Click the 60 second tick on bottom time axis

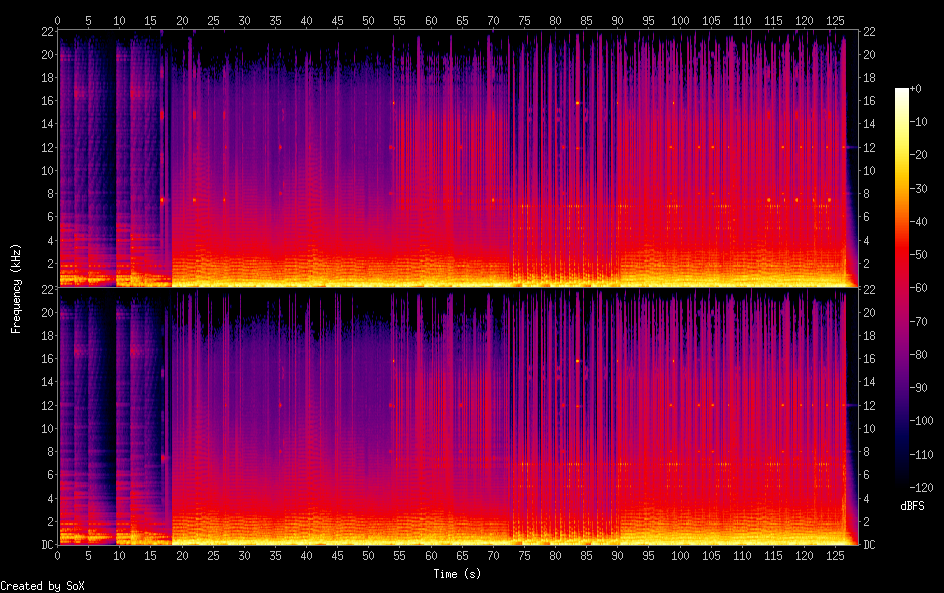tap(430, 556)
